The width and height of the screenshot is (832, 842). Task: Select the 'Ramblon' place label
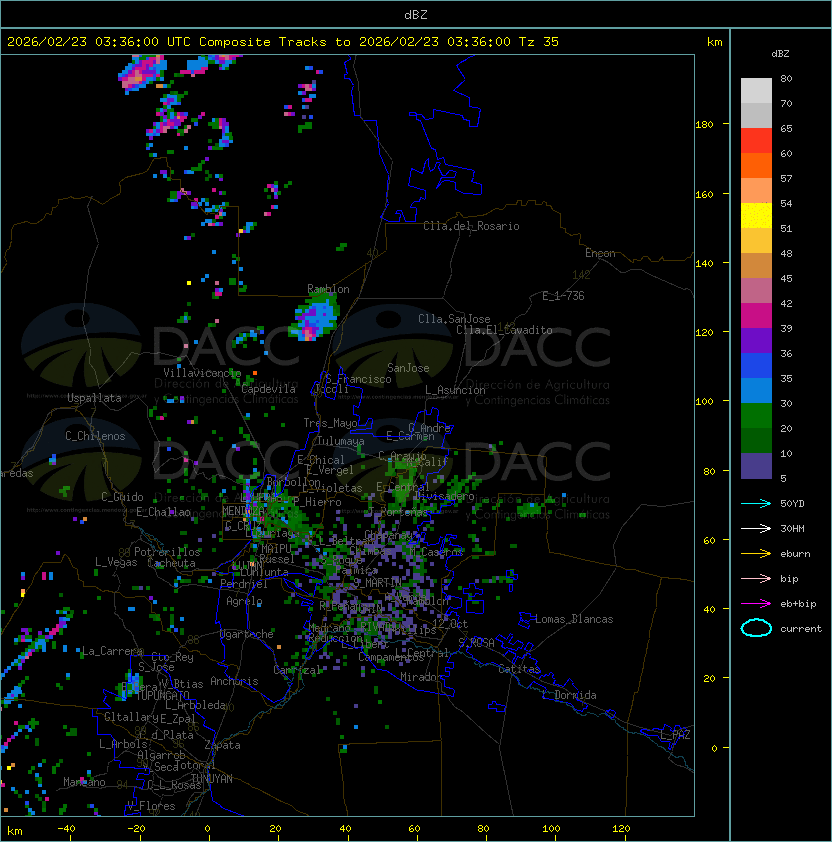click(x=328, y=289)
